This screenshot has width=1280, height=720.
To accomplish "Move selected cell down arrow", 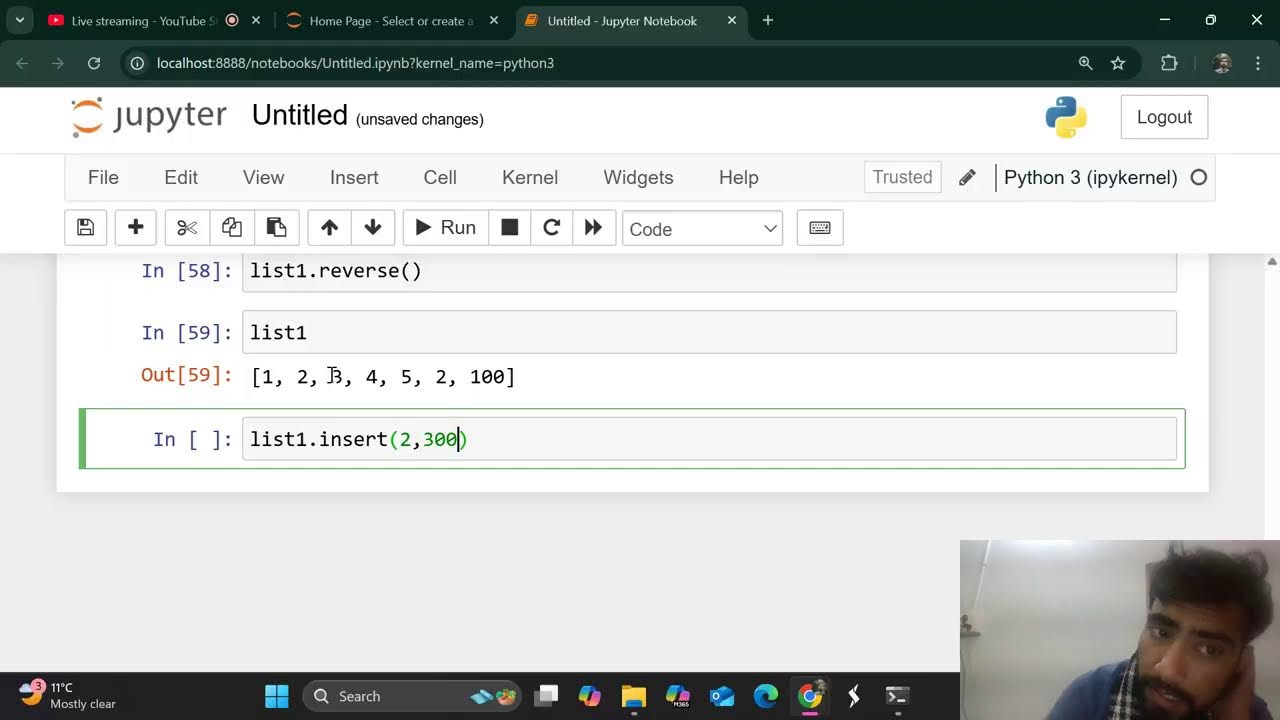I will tap(373, 228).
